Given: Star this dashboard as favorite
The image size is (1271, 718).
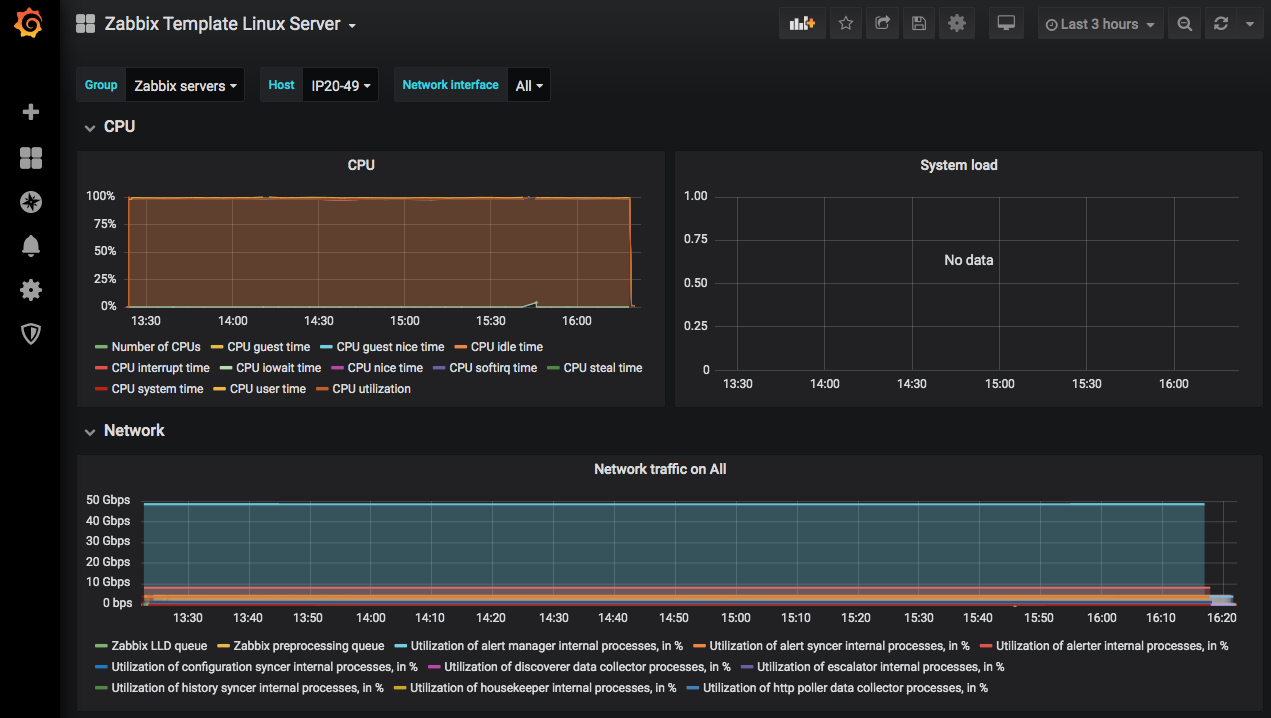Looking at the screenshot, I should 846,24.
